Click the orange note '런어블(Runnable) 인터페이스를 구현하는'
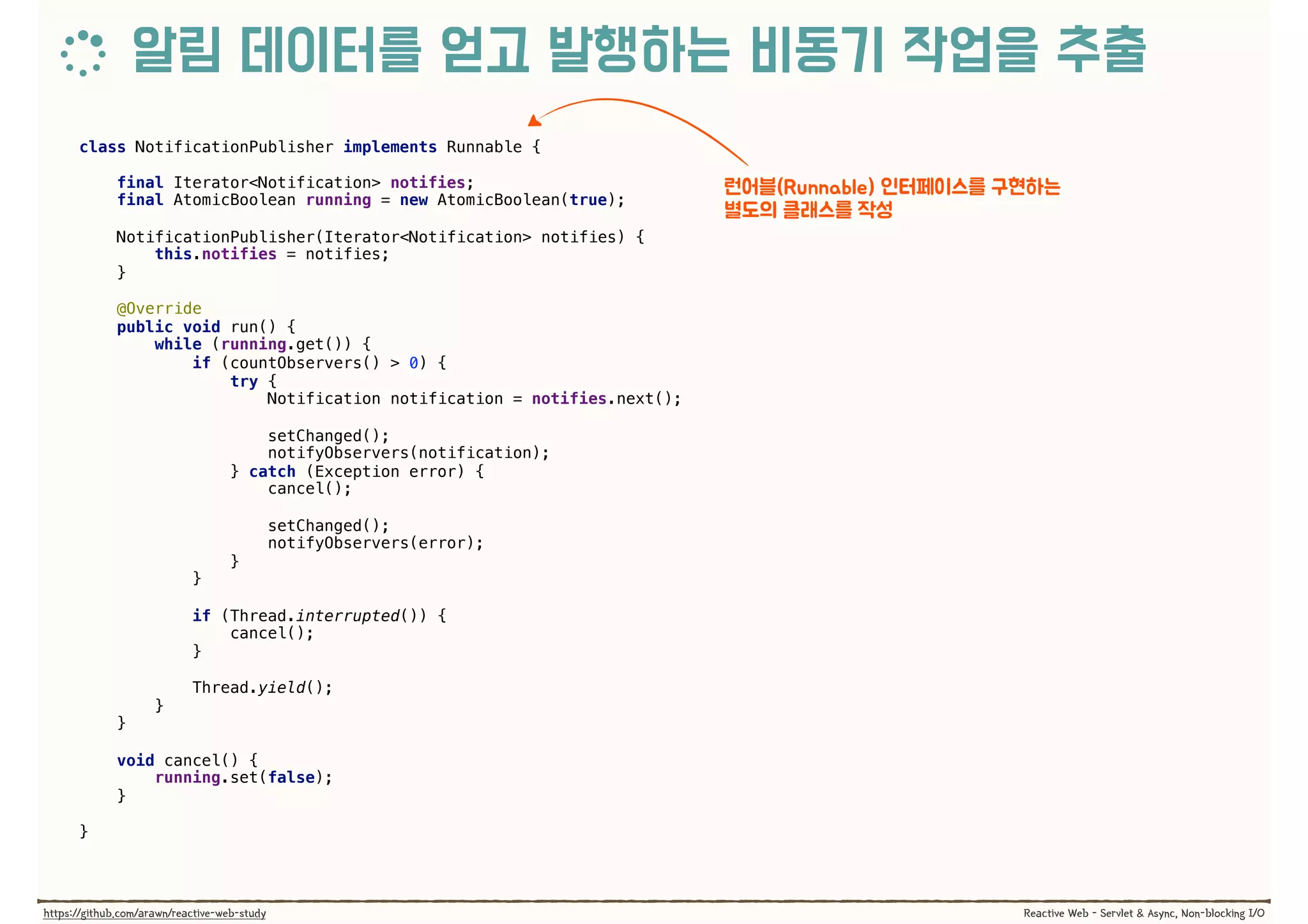The width and height of the screenshot is (1308, 924). click(892, 187)
